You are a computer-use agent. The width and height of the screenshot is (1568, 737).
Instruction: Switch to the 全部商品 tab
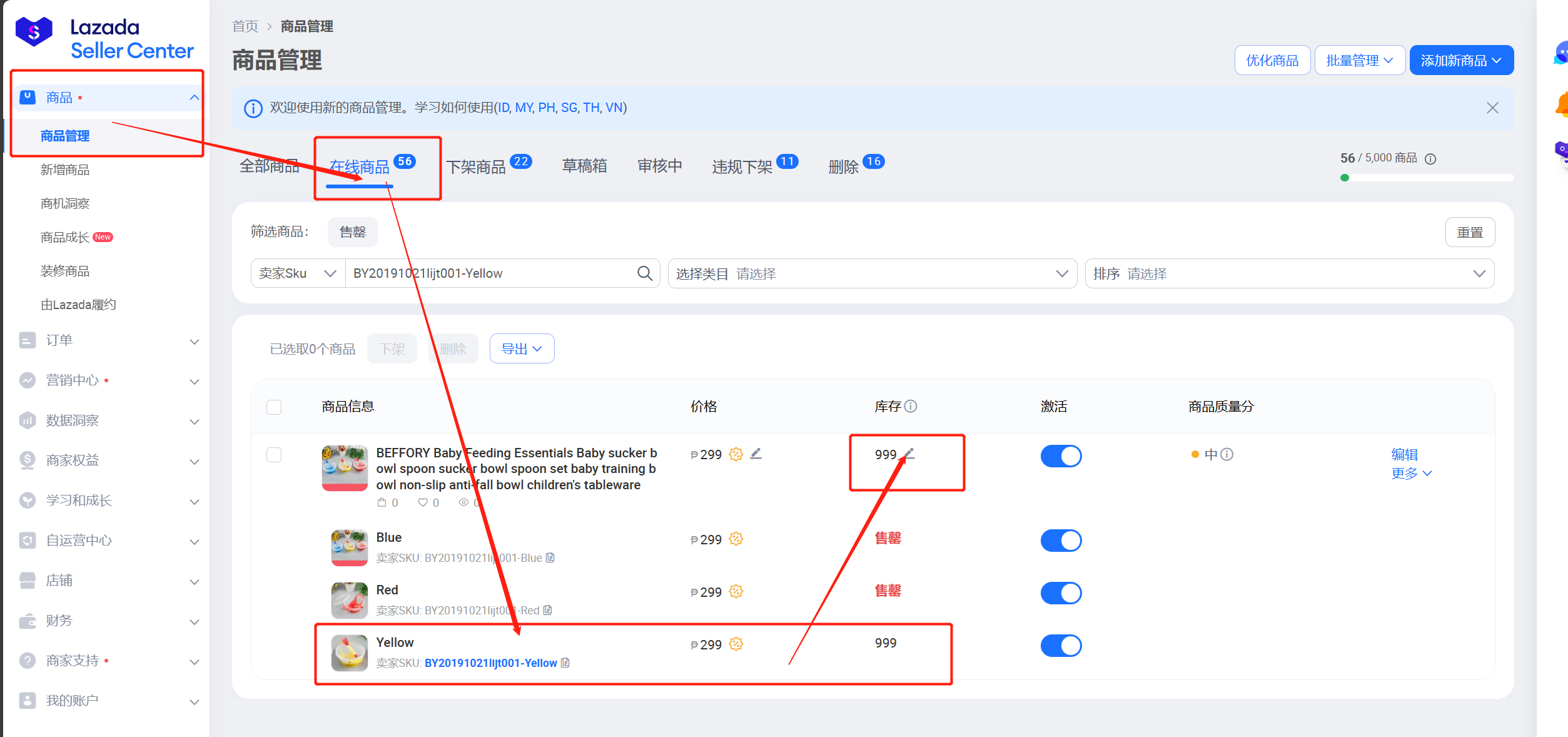(x=270, y=166)
